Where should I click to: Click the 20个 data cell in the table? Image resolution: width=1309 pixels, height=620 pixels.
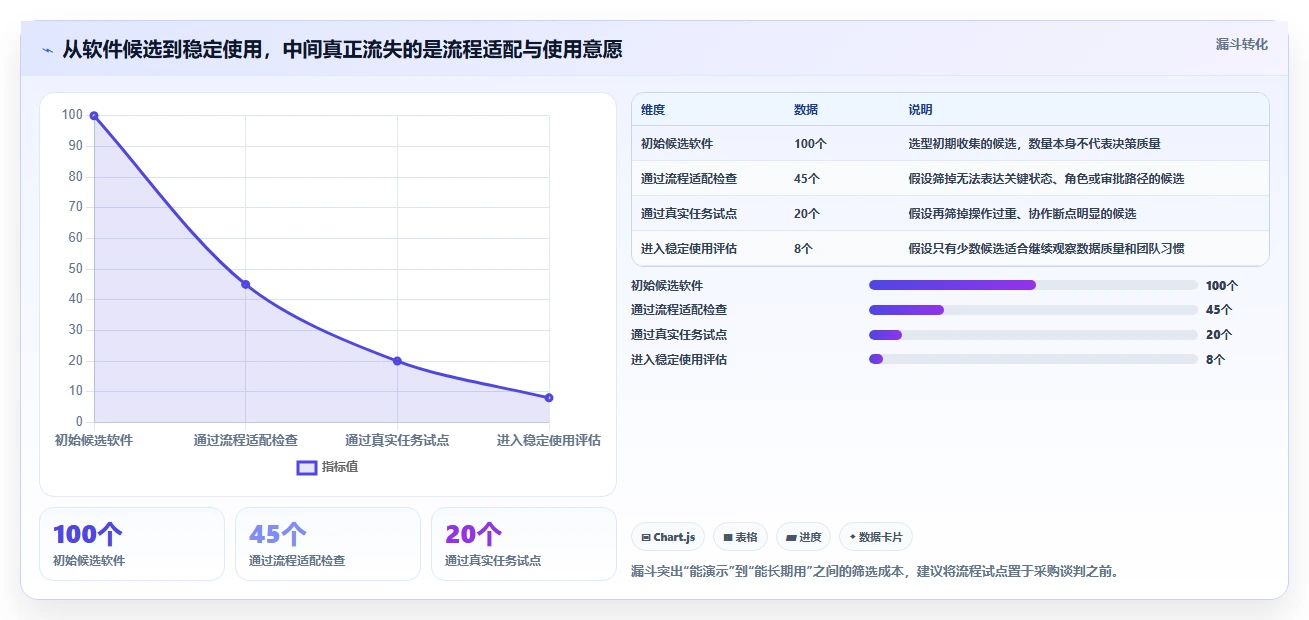[x=807, y=214]
